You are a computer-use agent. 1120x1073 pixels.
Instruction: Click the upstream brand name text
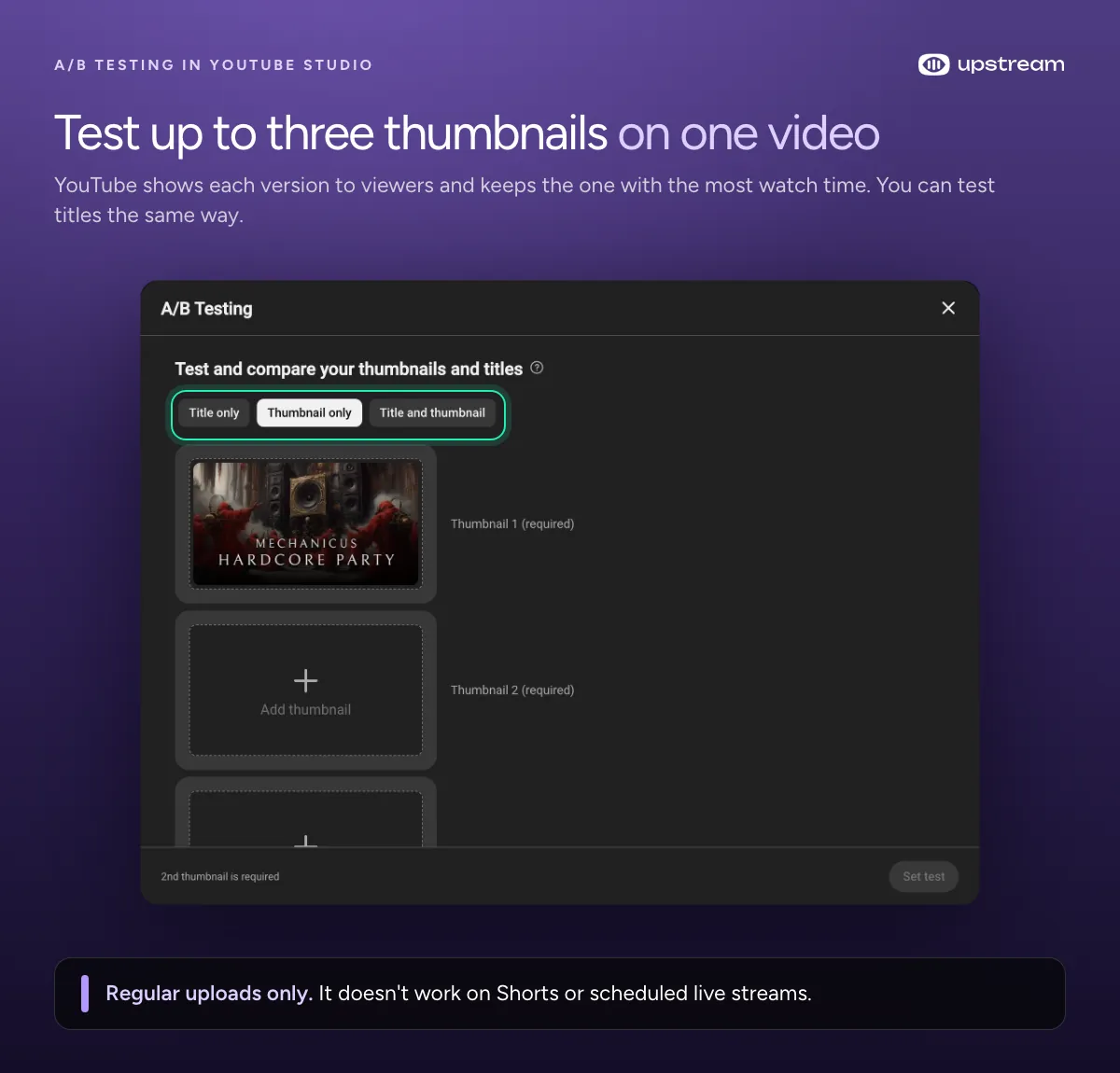[x=1011, y=64]
